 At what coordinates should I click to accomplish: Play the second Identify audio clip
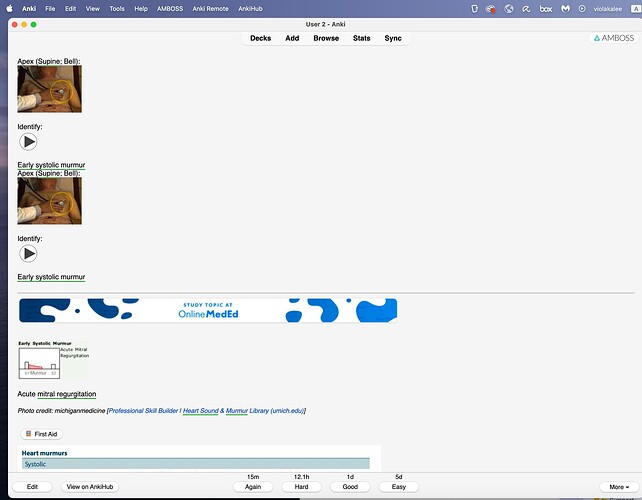pyautogui.click(x=29, y=254)
